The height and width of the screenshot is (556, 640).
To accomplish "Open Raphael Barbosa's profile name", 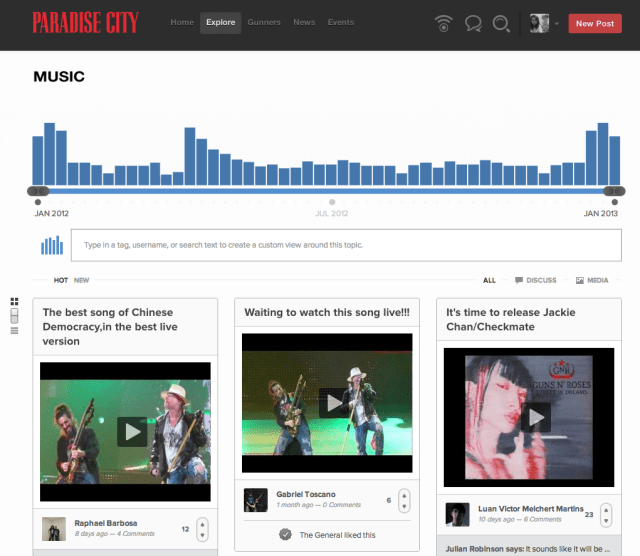I will tap(106, 523).
